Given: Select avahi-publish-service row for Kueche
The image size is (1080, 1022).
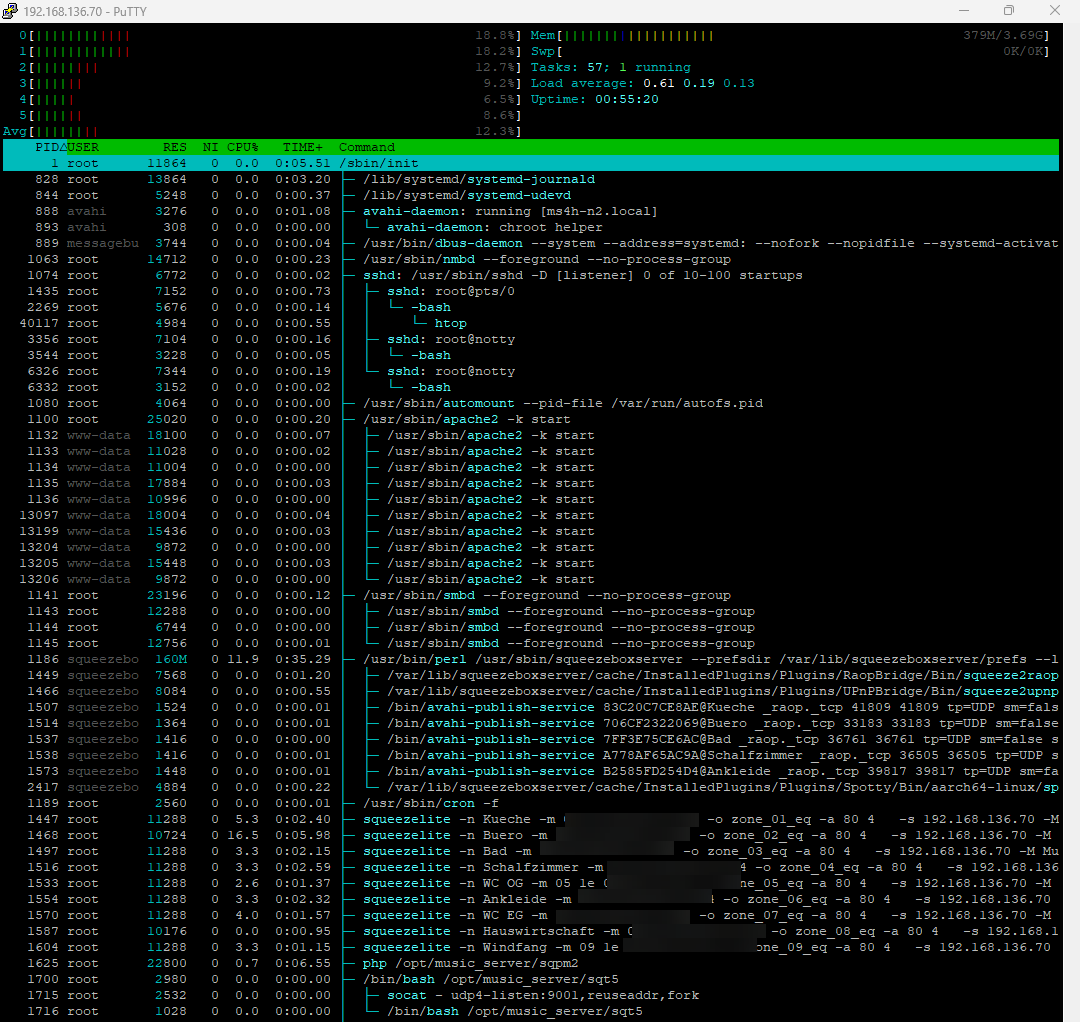Looking at the screenshot, I should pyautogui.click(x=530, y=707).
